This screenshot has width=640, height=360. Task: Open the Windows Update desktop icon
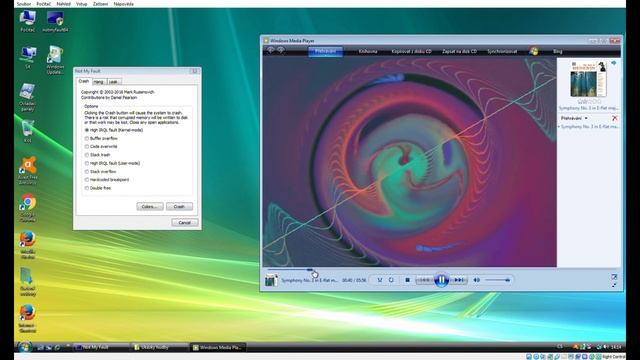tap(55, 60)
